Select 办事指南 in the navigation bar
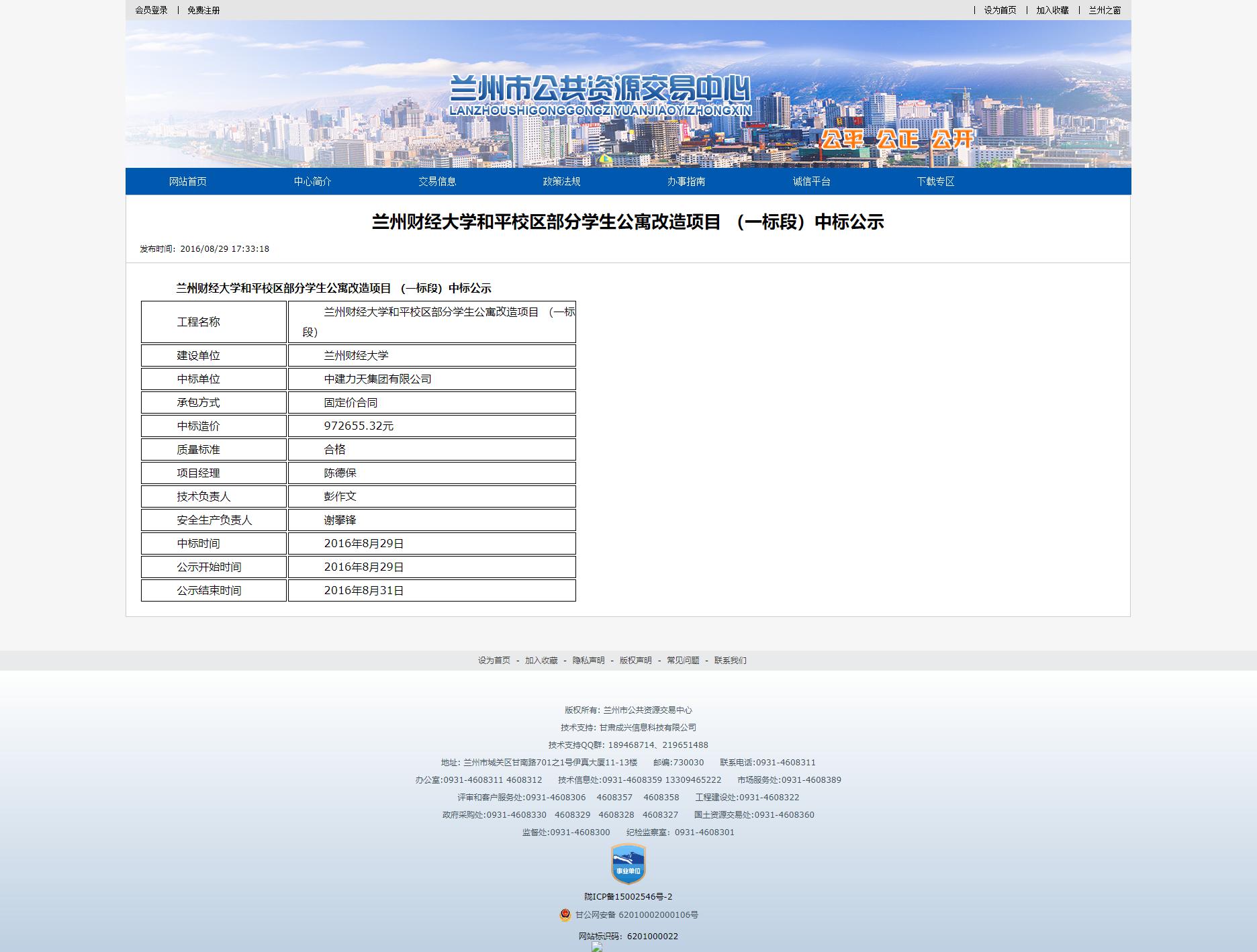1257x952 pixels. click(686, 181)
